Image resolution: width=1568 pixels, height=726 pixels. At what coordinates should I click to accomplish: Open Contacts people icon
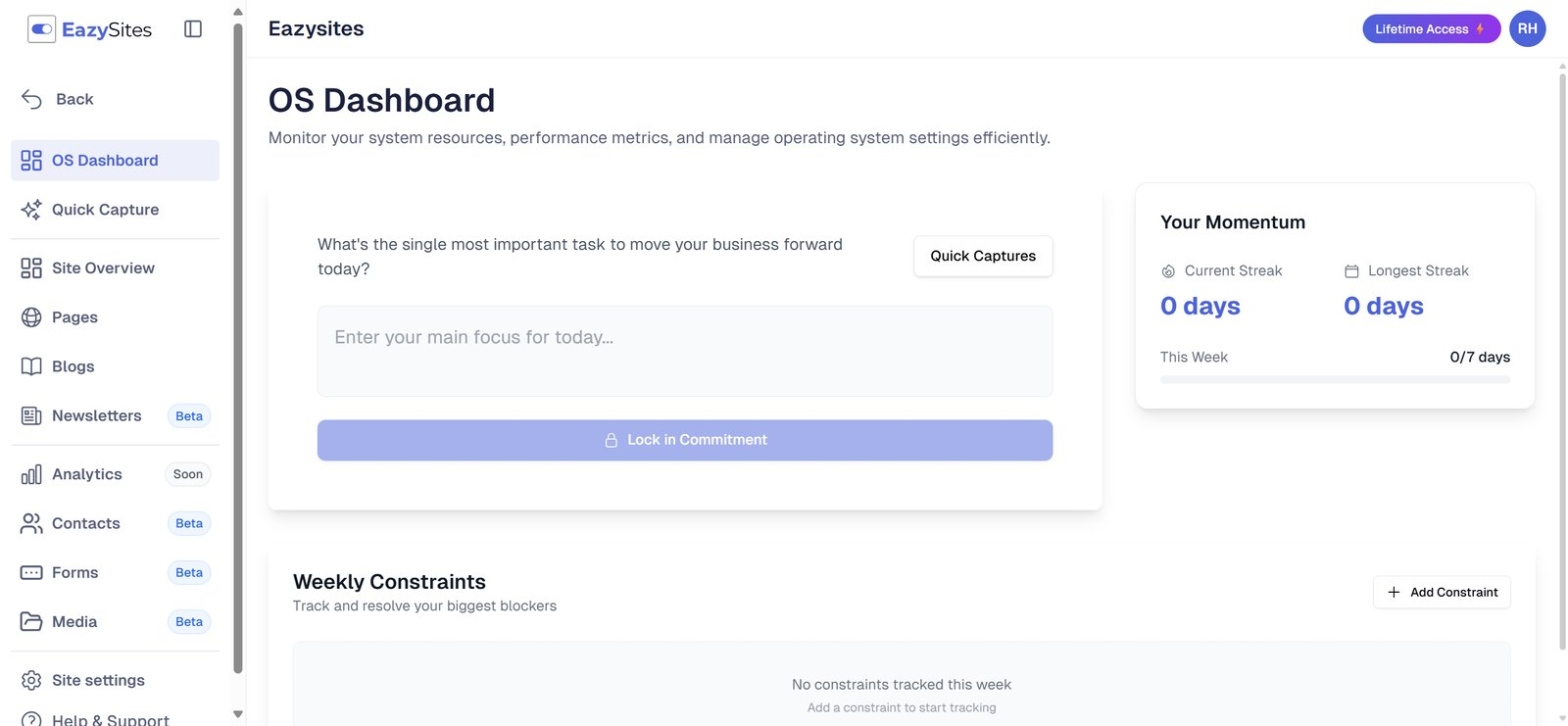[x=31, y=524]
